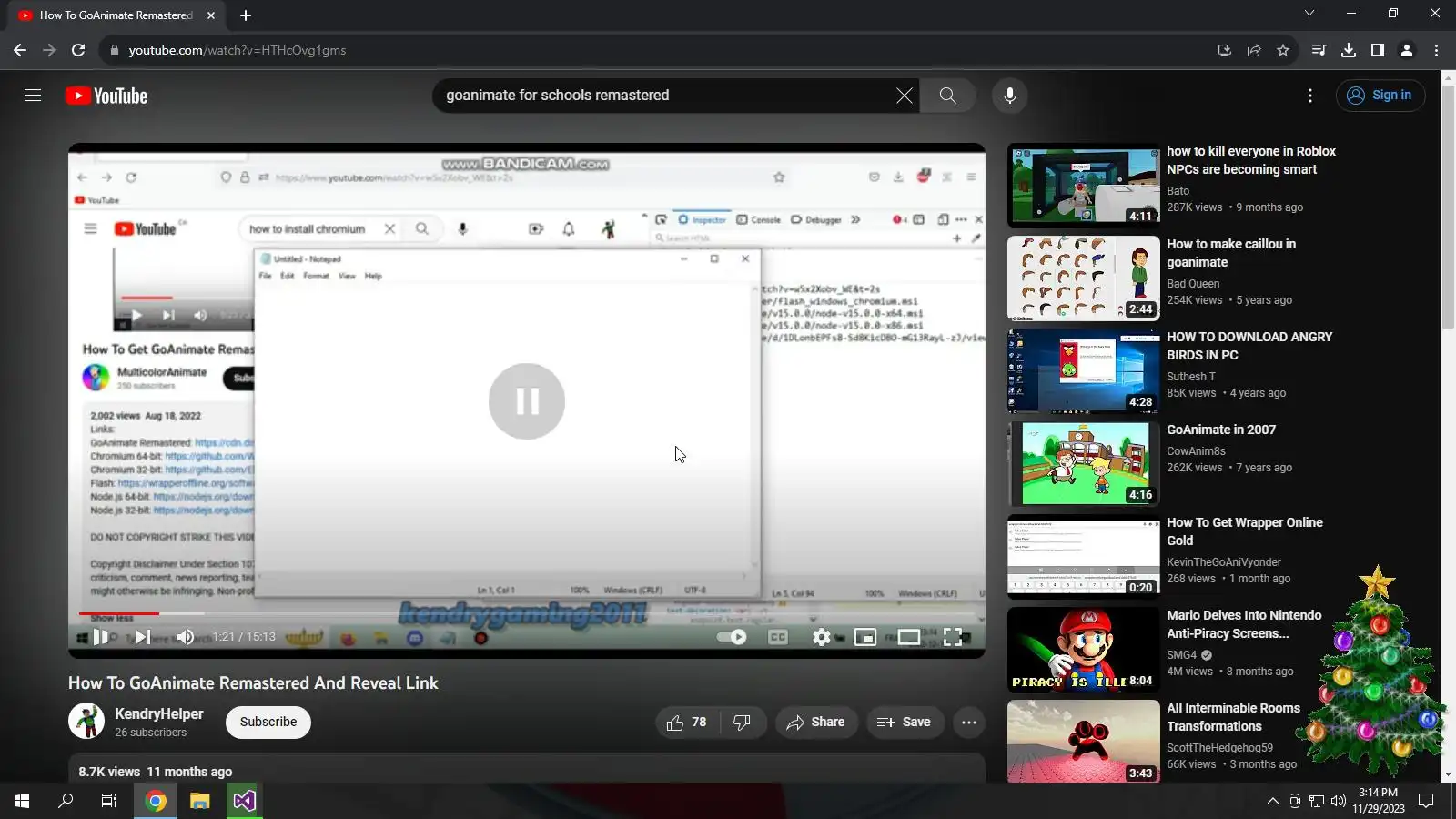Open network settings tray icon
Image resolution: width=1456 pixels, height=819 pixels.
point(1317,801)
